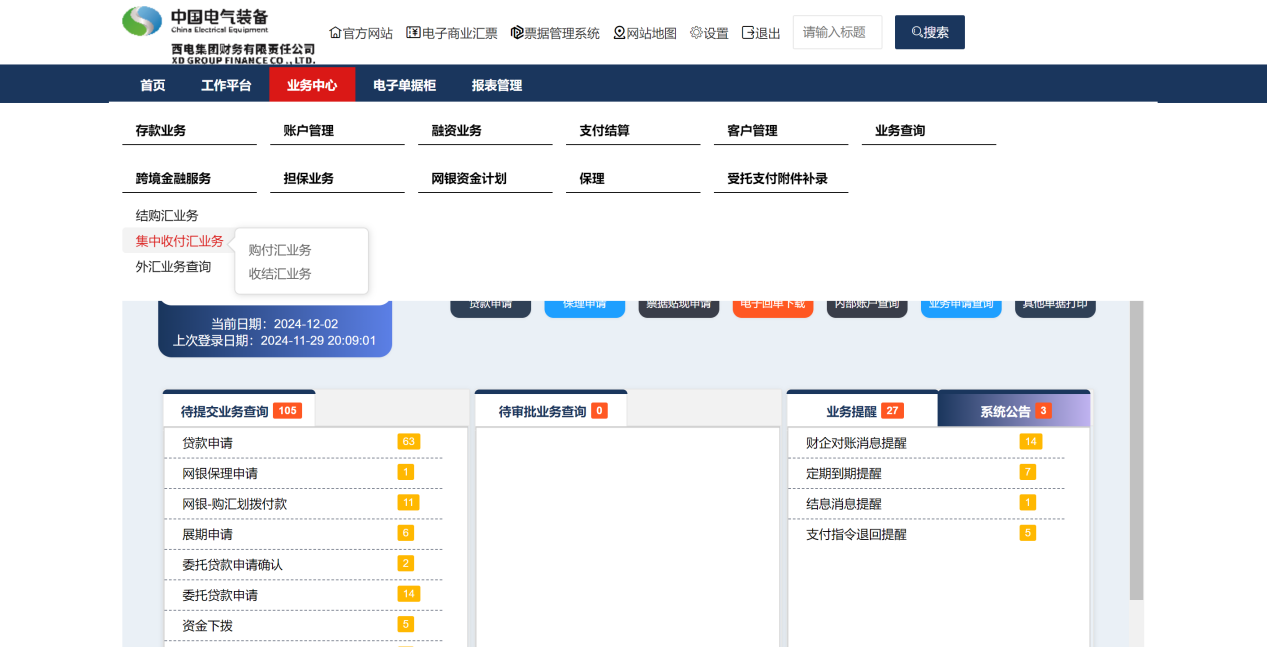Screen dimensions: 1267x647
Task: Switch to the 工作平台 menu tab
Action: (x=226, y=85)
